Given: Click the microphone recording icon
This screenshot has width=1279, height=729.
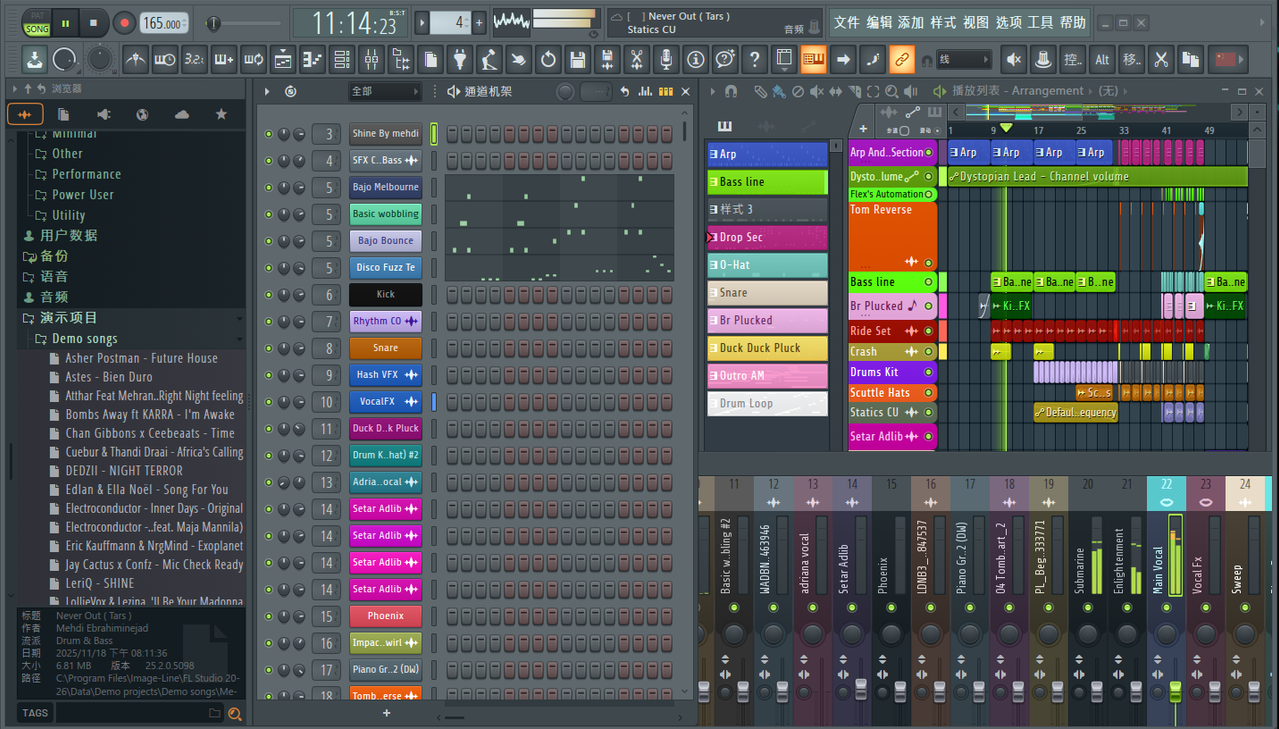Looking at the screenshot, I should (x=666, y=60).
